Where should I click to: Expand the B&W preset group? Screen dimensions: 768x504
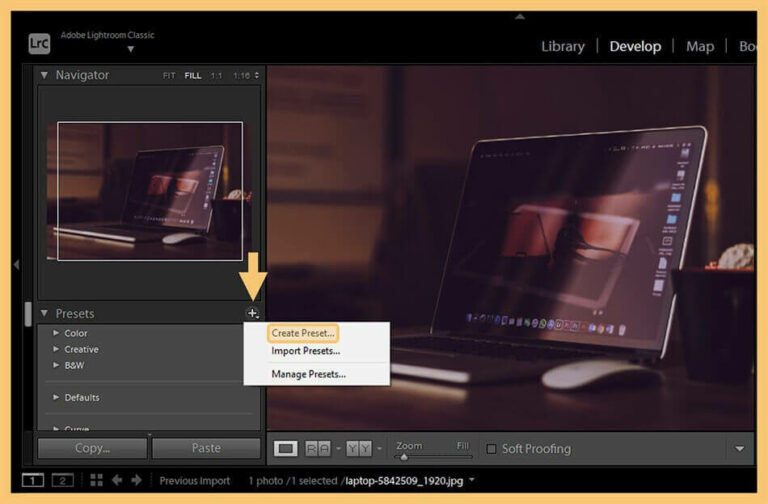pos(56,365)
